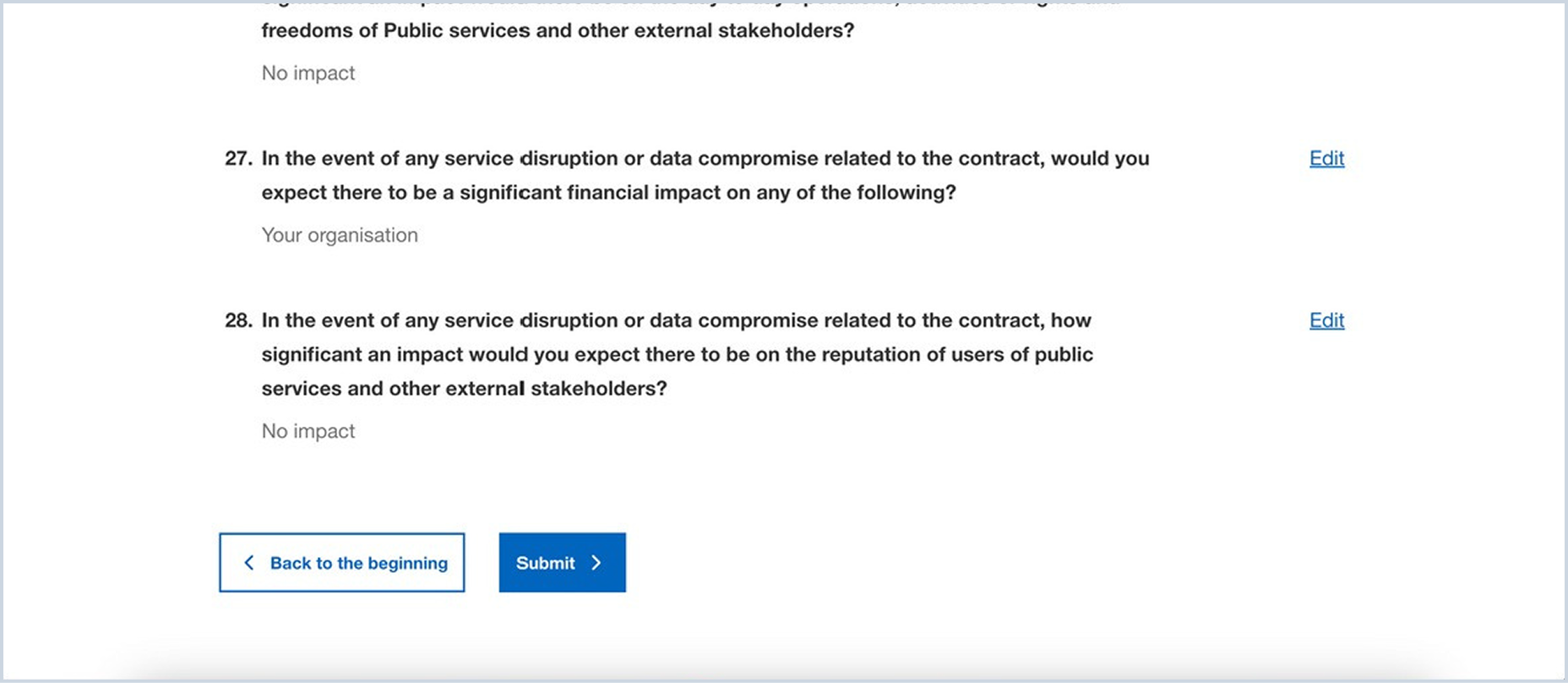The height and width of the screenshot is (683, 1568).
Task: Click the left chevron in Back button
Action: coord(249,563)
